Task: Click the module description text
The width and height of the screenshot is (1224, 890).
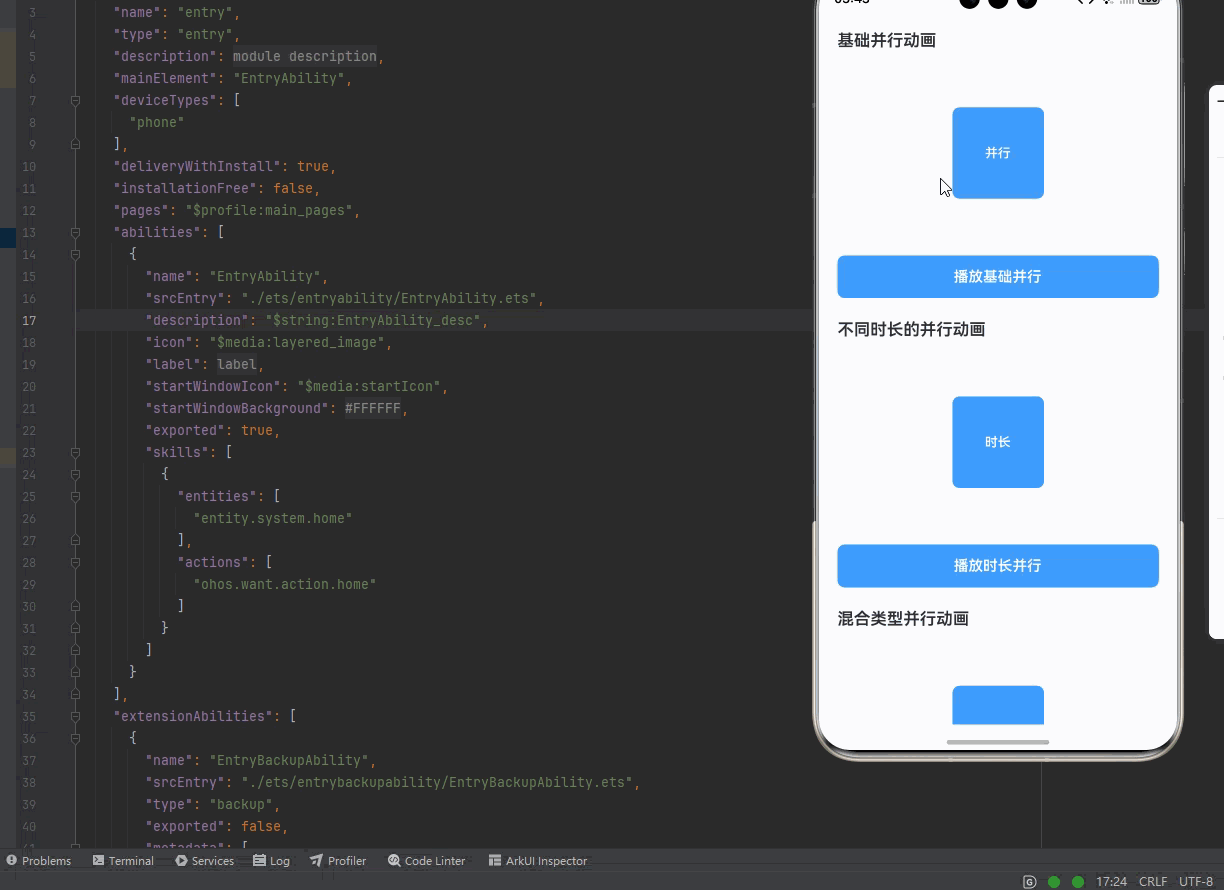Action: pyautogui.click(x=305, y=56)
